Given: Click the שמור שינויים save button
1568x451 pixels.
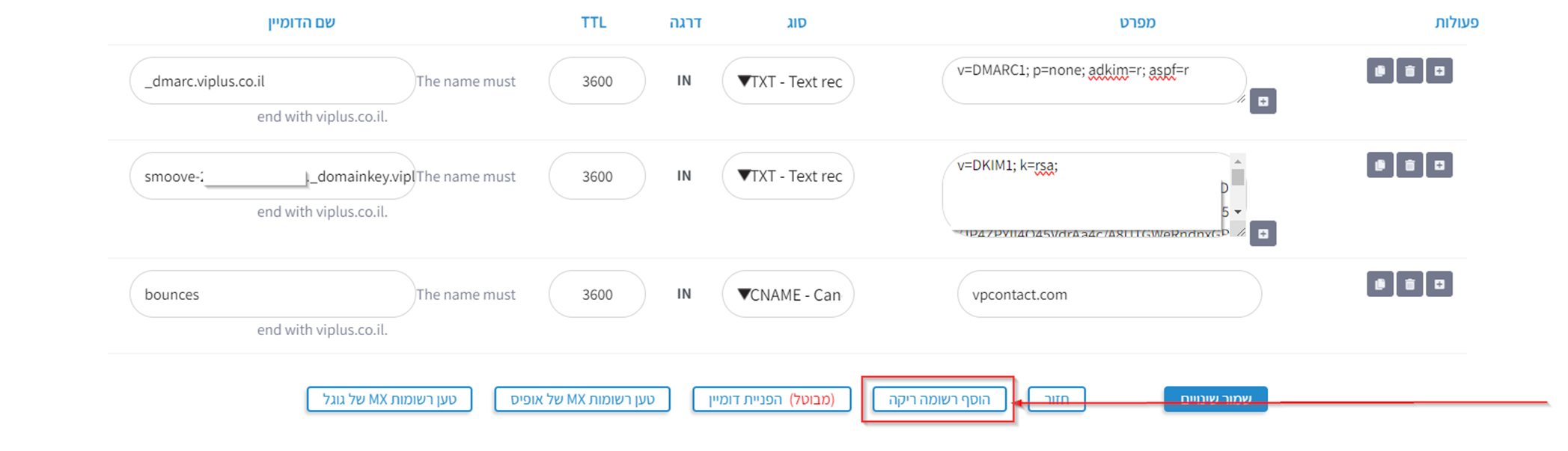Looking at the screenshot, I should (1214, 399).
